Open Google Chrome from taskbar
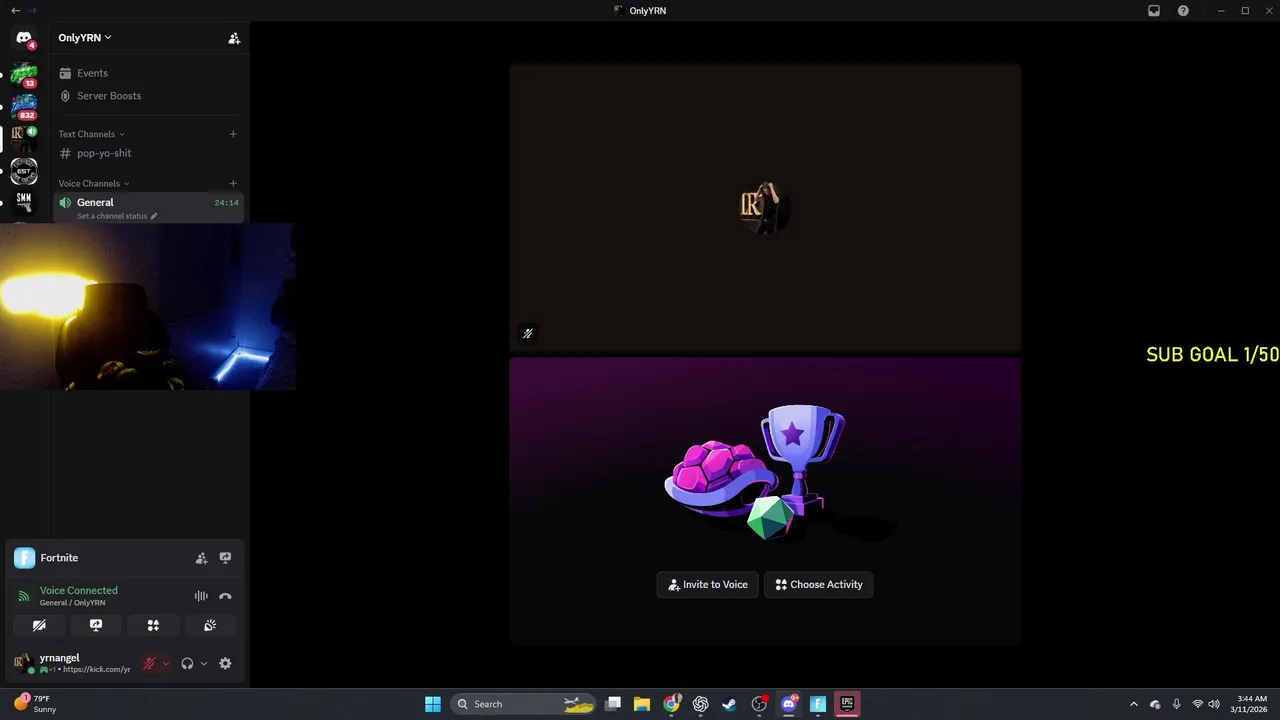 [x=672, y=704]
